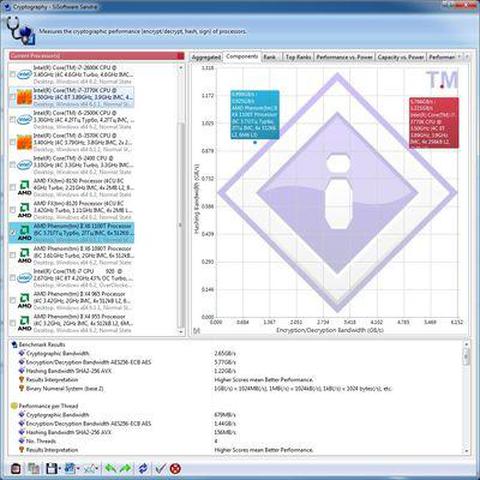Viewport: 480px width, 480px height.
Task: Check the Phenom II X4 955 checkbox
Action: pos(13,323)
